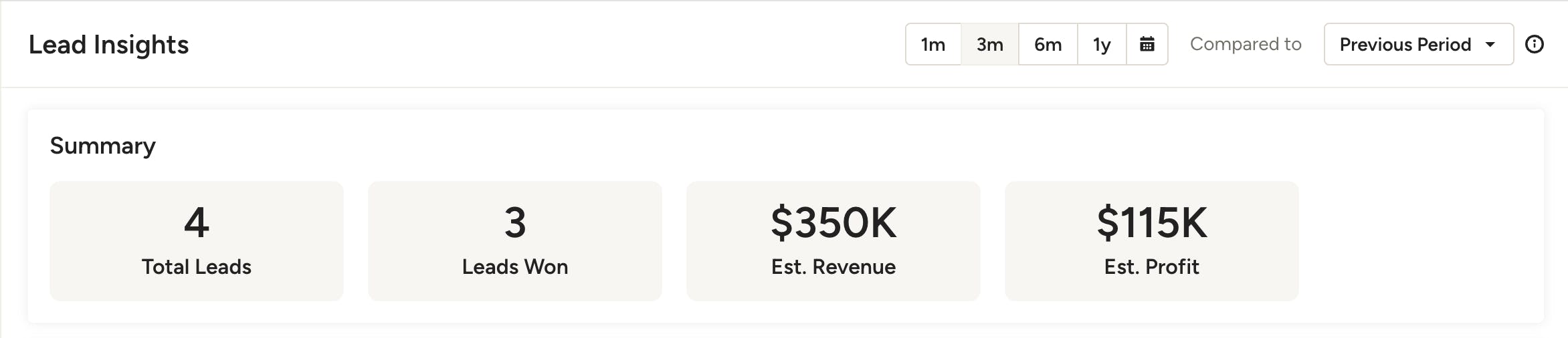Click the Est. Revenue label

click(833, 267)
